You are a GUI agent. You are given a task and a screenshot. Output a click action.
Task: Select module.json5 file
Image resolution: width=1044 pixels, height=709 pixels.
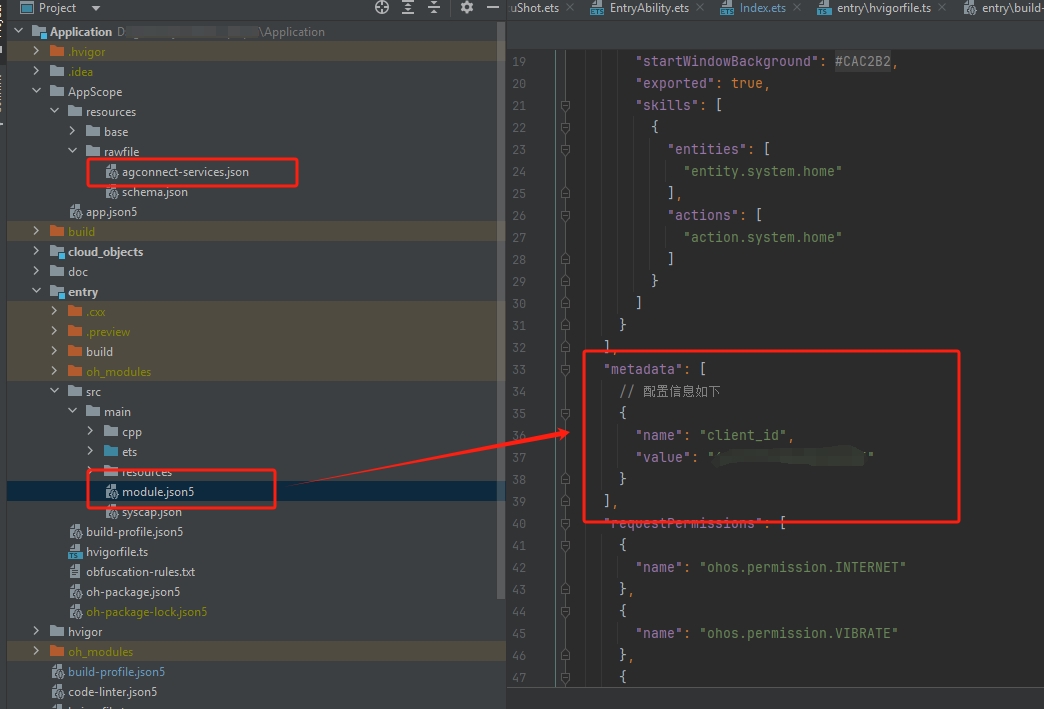click(158, 491)
